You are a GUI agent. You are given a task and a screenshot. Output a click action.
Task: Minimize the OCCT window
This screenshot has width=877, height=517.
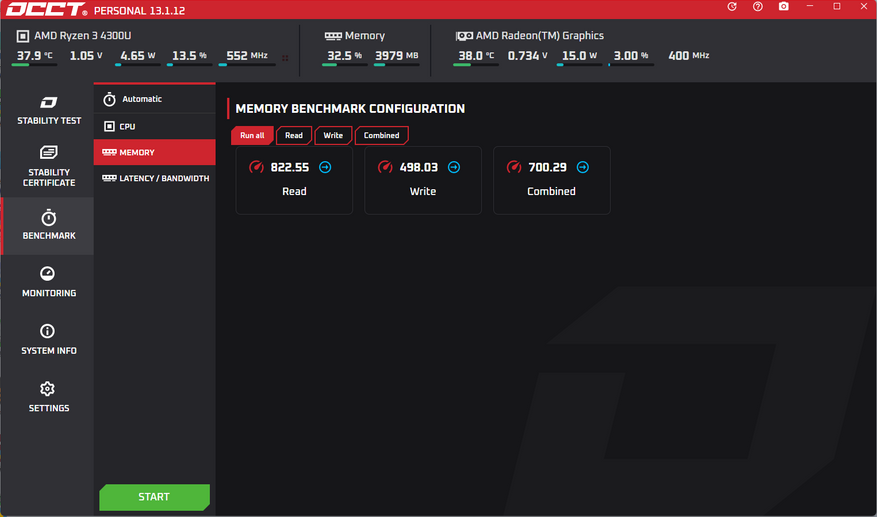pos(810,6)
